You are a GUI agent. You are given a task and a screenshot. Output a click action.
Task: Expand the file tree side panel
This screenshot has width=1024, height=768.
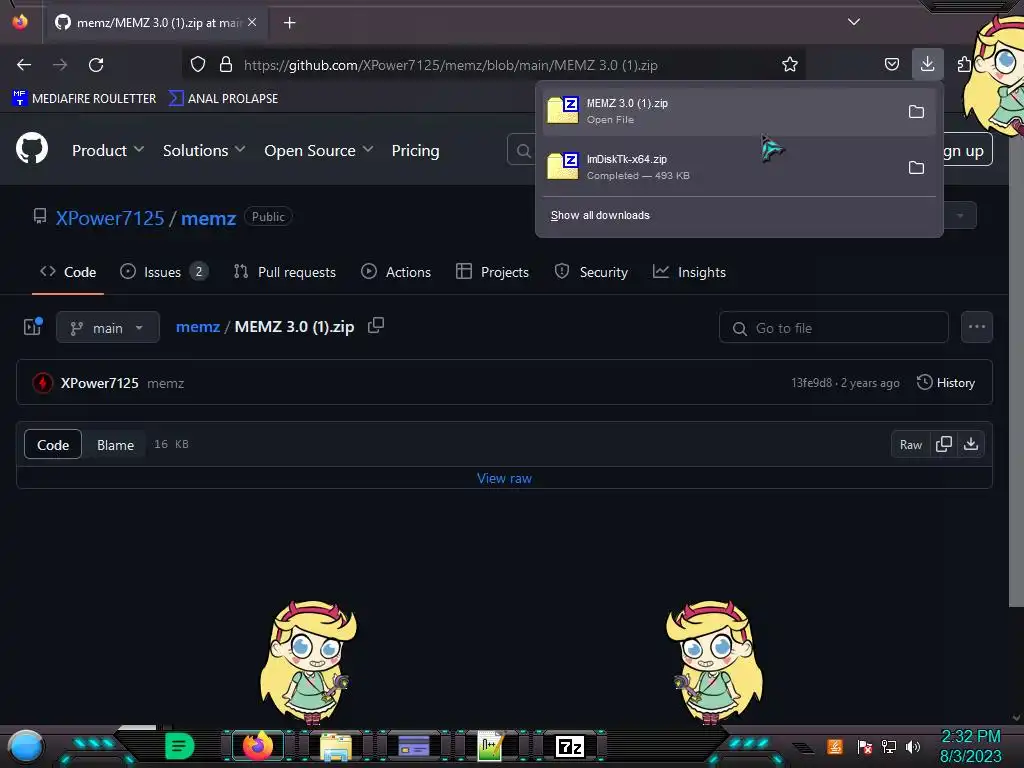pos(33,327)
